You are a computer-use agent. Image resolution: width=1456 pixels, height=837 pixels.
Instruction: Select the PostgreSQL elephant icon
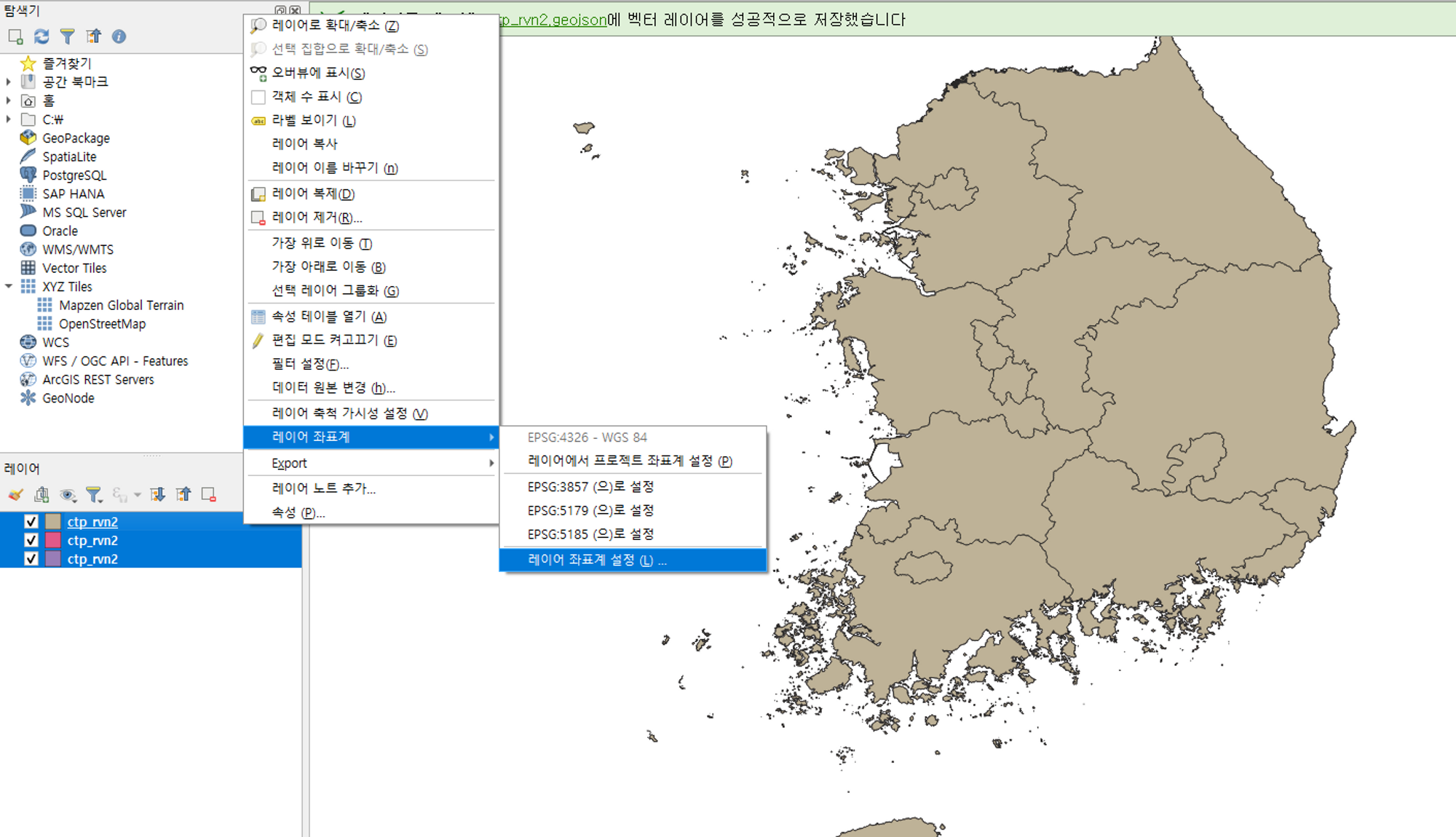point(28,175)
